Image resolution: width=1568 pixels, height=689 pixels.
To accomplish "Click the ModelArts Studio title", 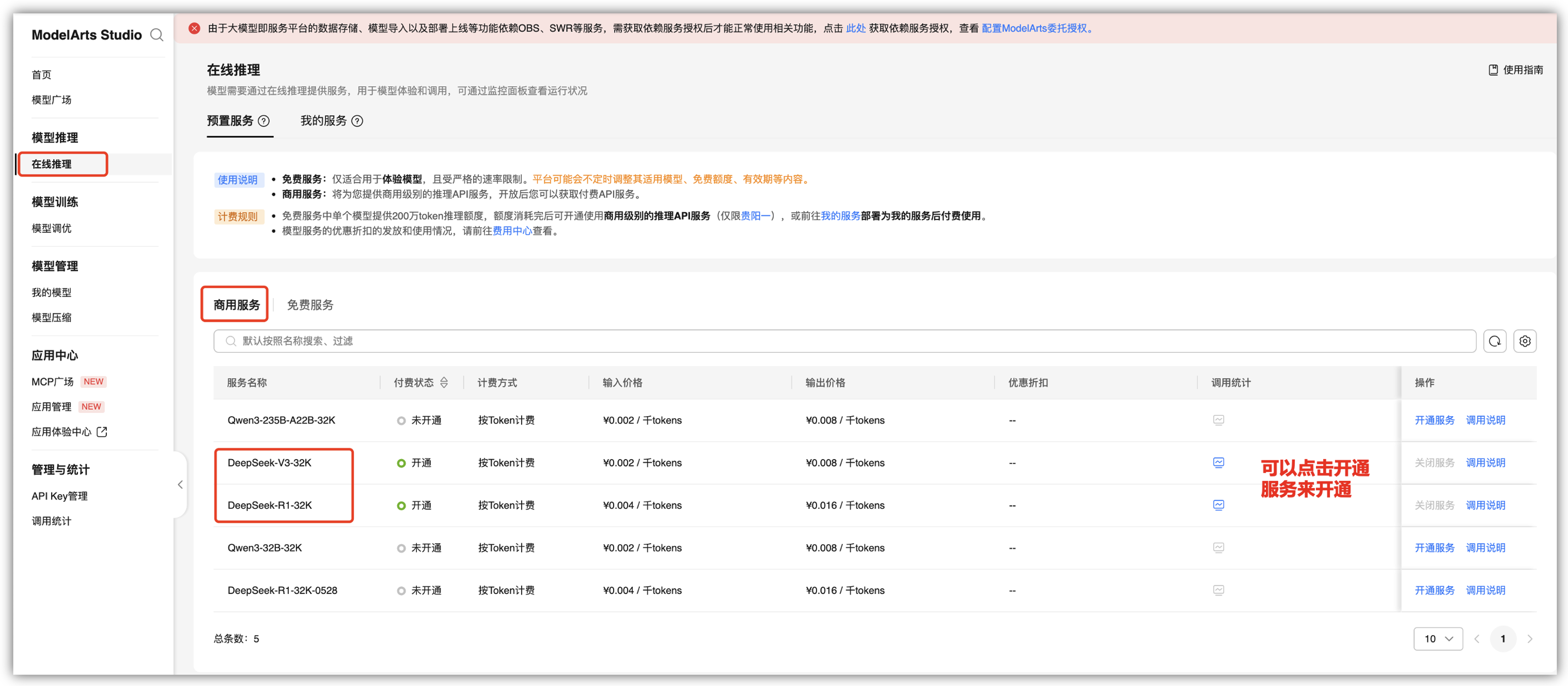I will (x=86, y=35).
